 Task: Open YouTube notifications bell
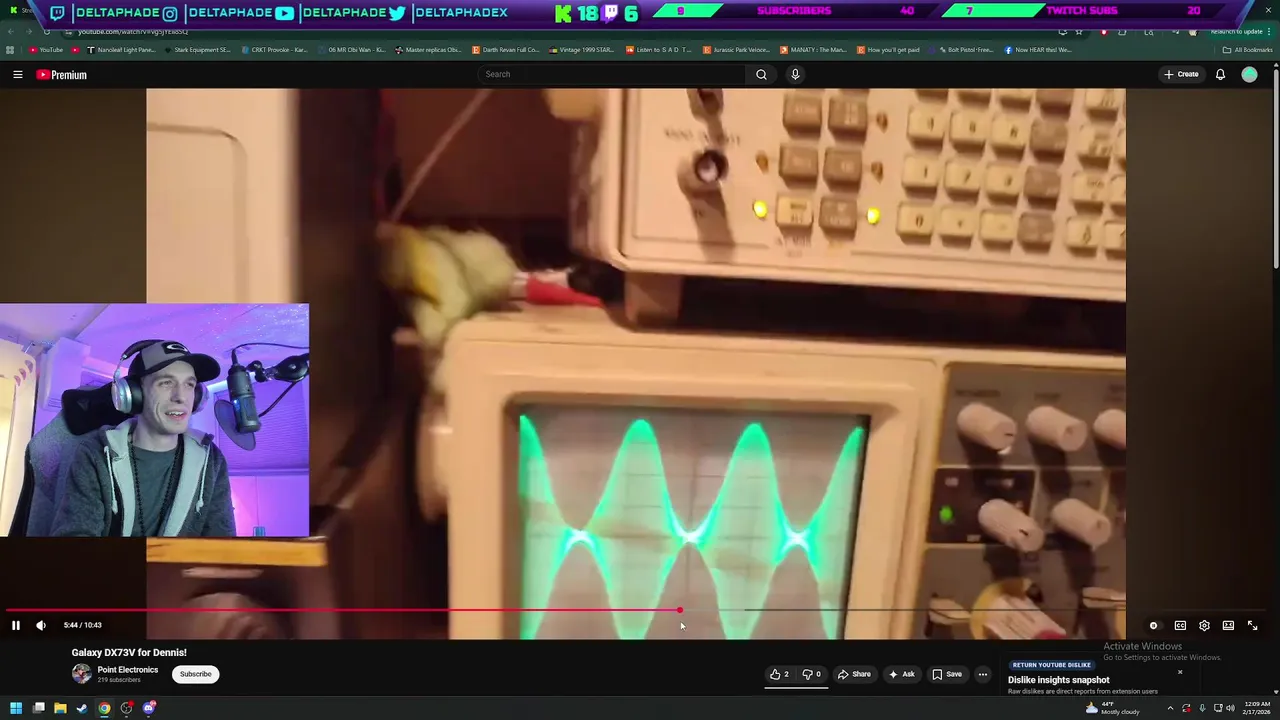point(1220,74)
